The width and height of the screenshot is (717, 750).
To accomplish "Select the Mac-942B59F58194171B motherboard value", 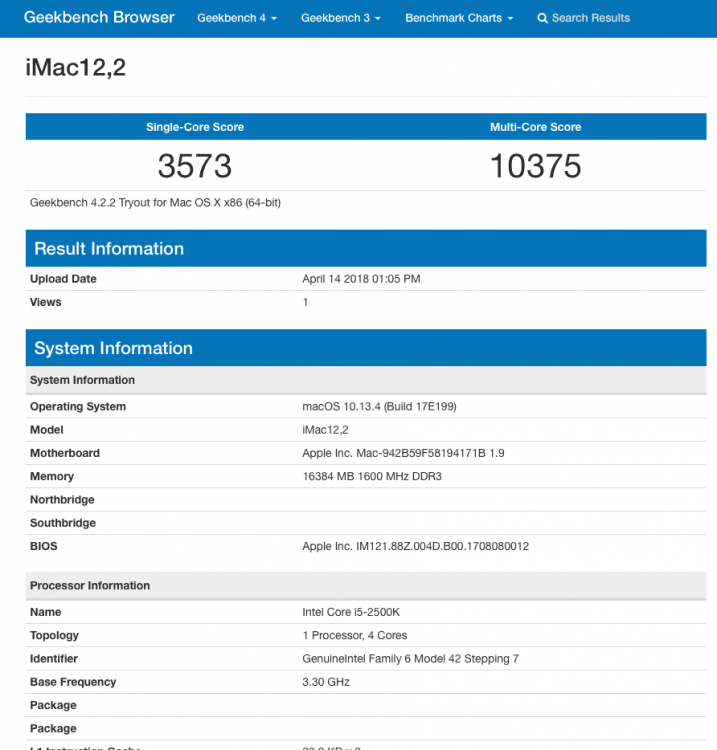I will (x=403, y=453).
